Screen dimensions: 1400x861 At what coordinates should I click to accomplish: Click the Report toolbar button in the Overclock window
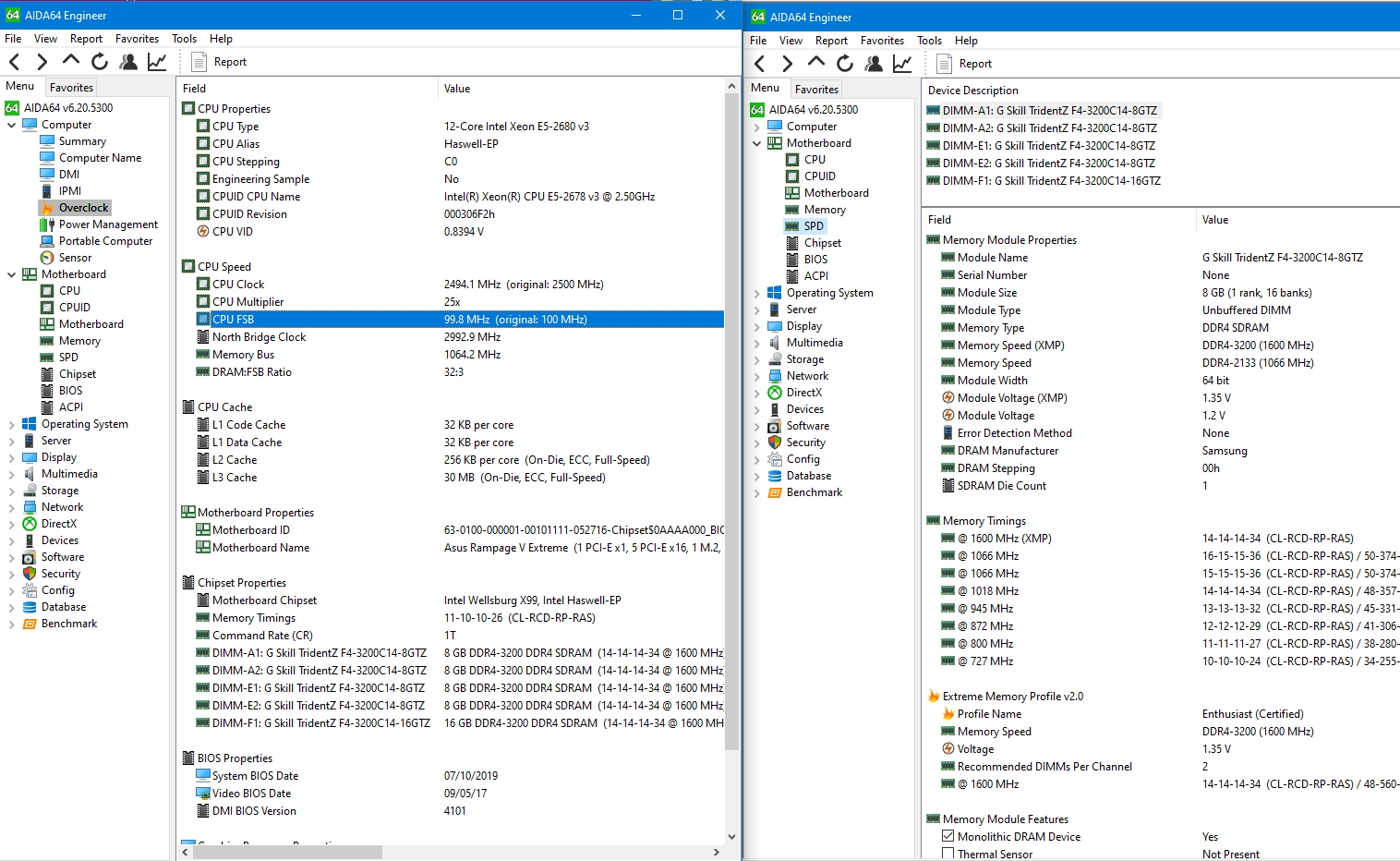219,62
